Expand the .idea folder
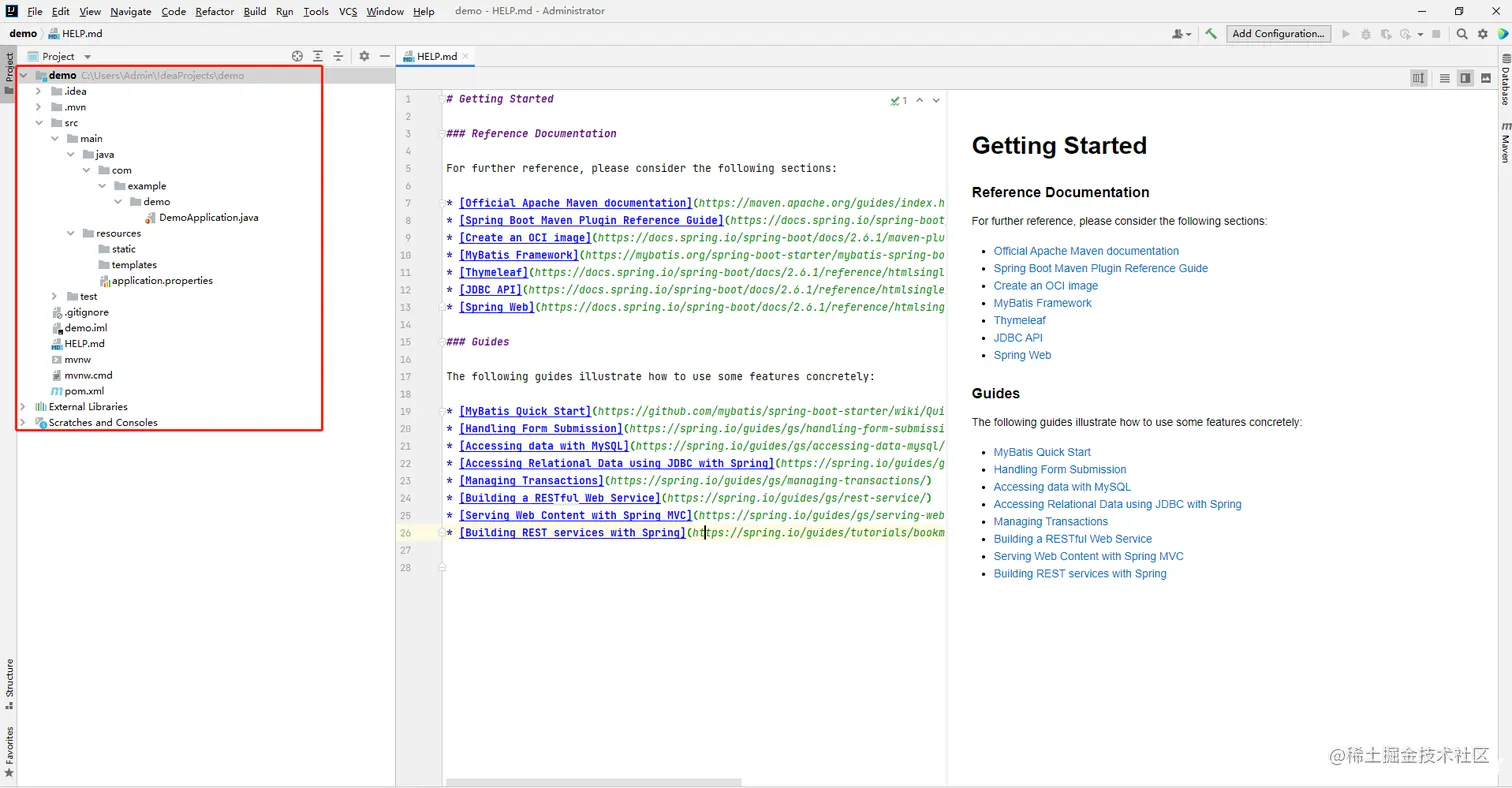1512x788 pixels. pos(39,91)
